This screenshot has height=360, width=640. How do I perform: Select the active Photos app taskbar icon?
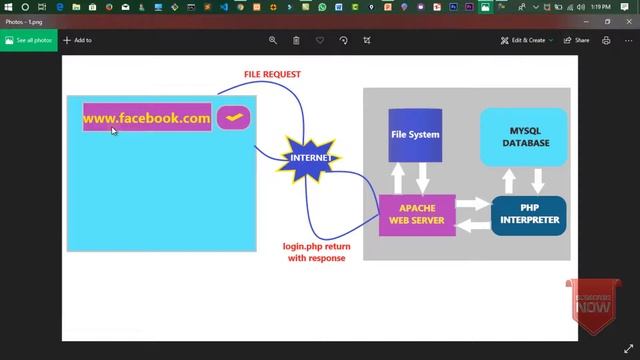pos(485,7)
